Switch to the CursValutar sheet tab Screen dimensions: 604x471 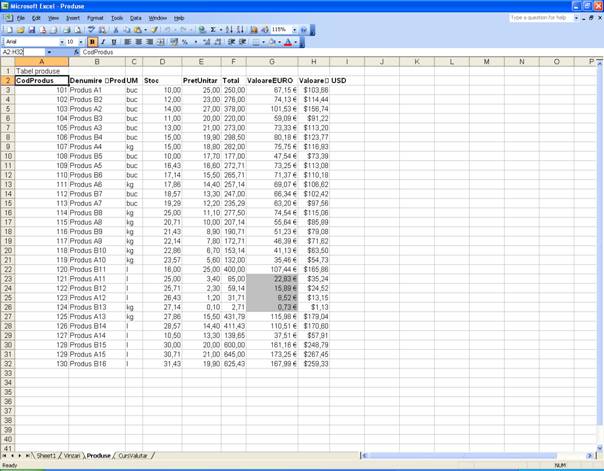(133, 456)
